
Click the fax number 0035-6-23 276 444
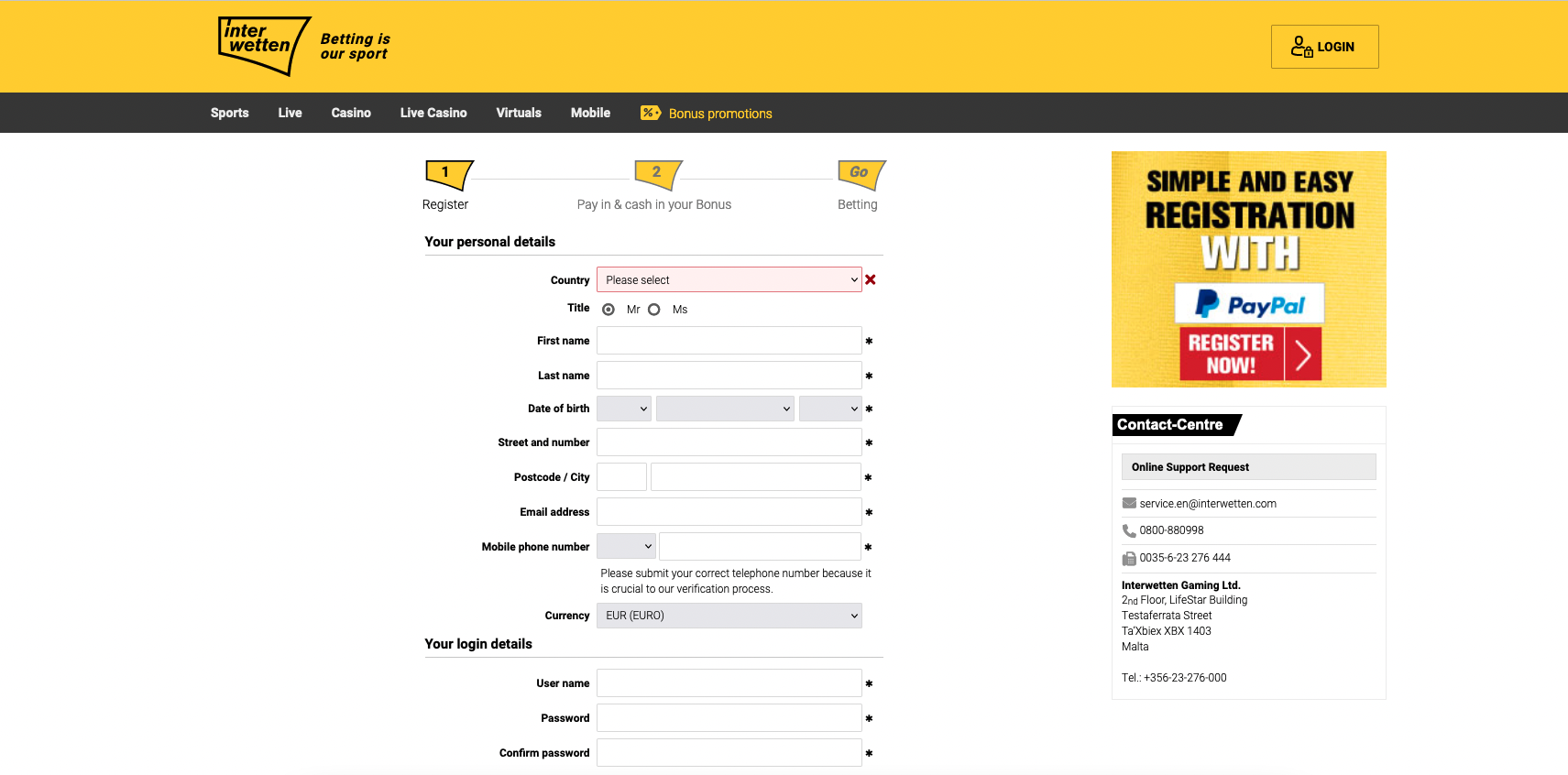(x=1185, y=558)
